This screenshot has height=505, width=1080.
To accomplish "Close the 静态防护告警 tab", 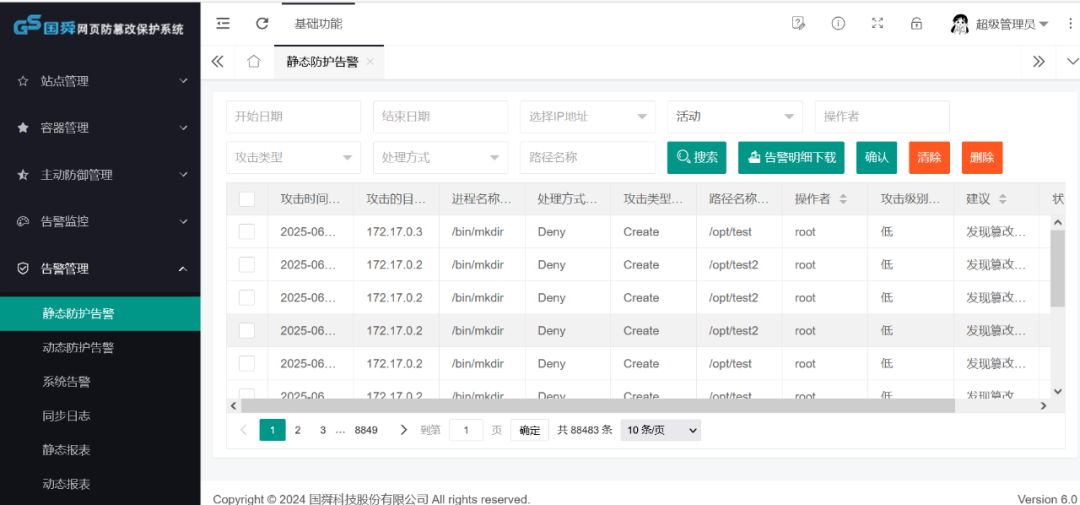I will (x=370, y=62).
